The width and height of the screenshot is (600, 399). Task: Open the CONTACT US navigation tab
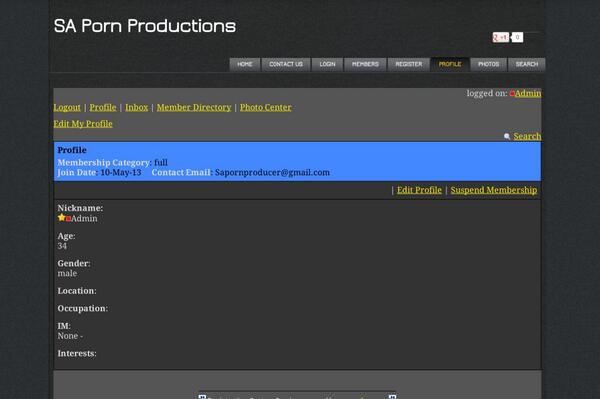coord(286,64)
